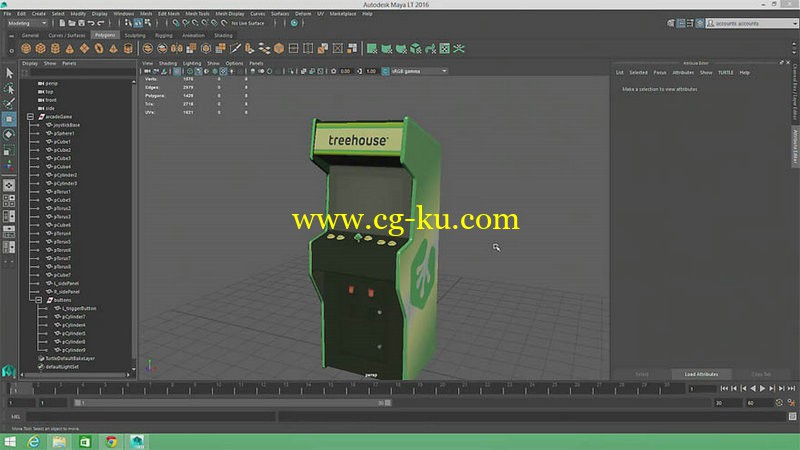Open the Attribute Editor Focus menu
Image resolution: width=800 pixels, height=450 pixels.
(660, 72)
